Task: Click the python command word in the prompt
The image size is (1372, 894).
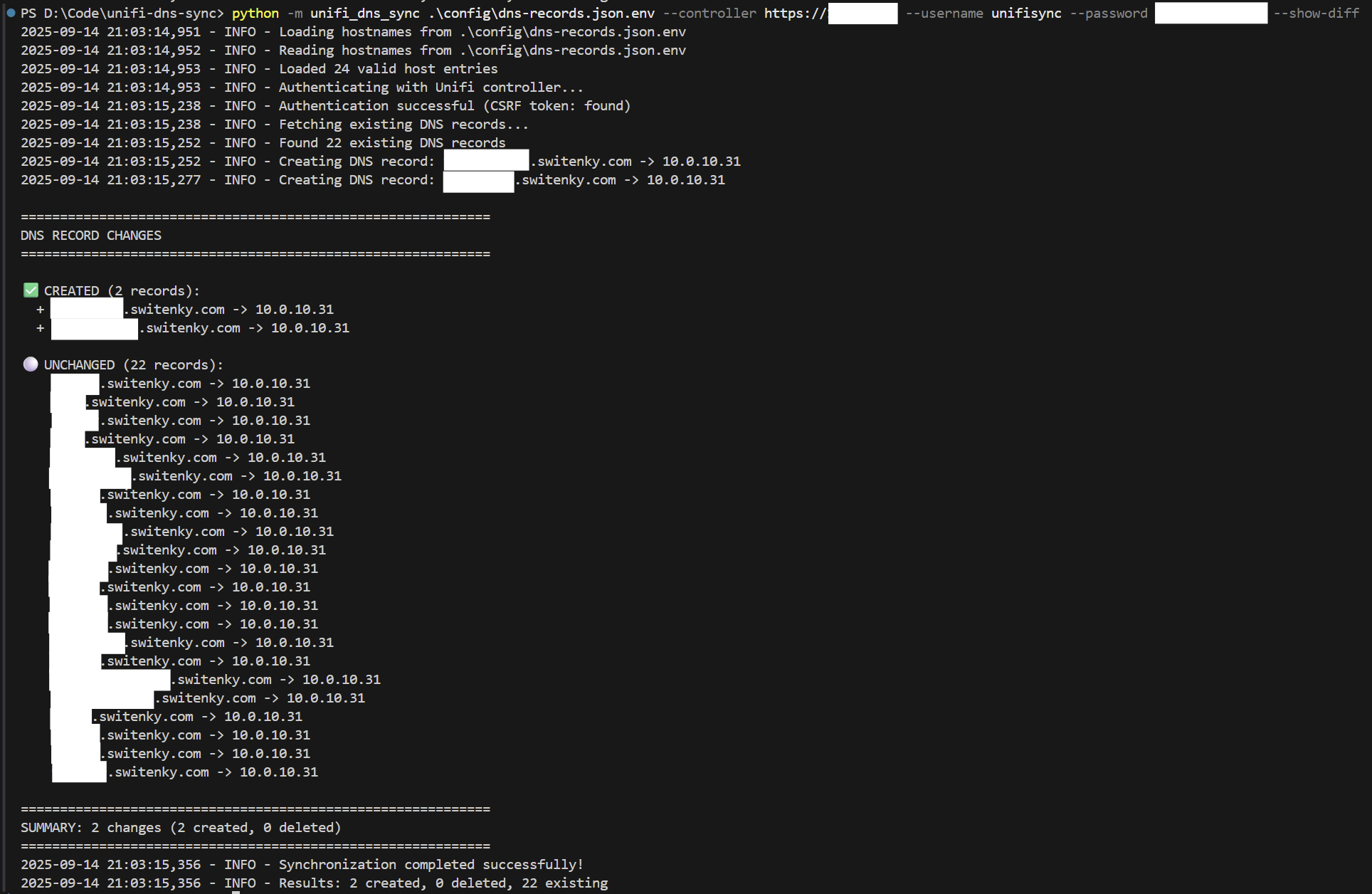Action: pyautogui.click(x=255, y=14)
